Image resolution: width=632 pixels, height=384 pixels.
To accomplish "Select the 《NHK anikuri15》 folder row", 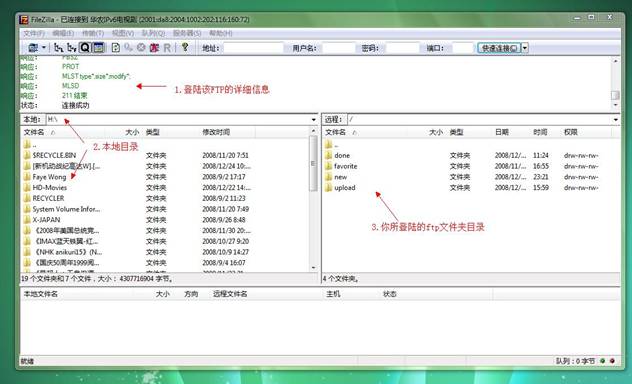I will (x=165, y=252).
